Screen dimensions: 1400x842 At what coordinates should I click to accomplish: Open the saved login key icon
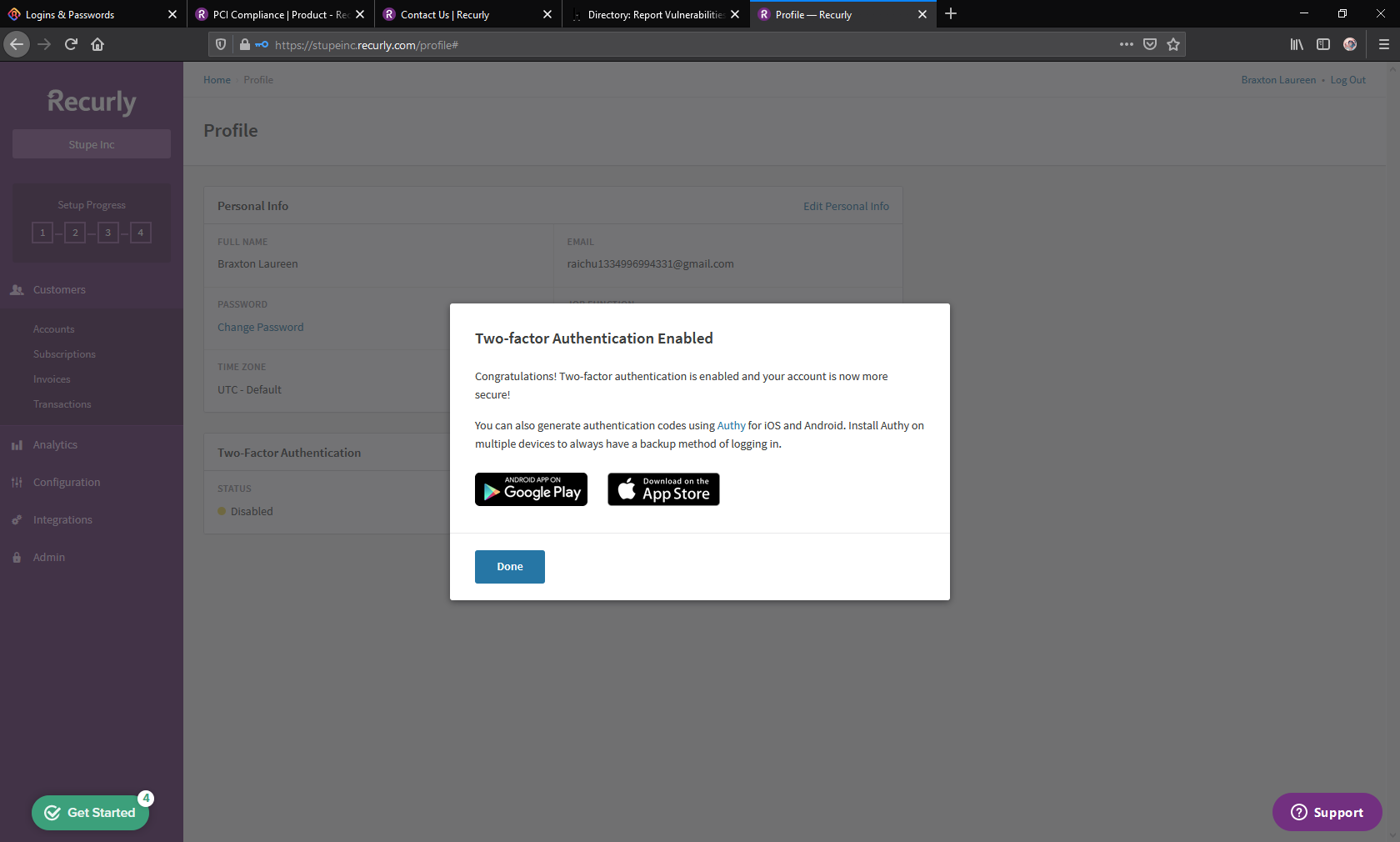click(262, 45)
